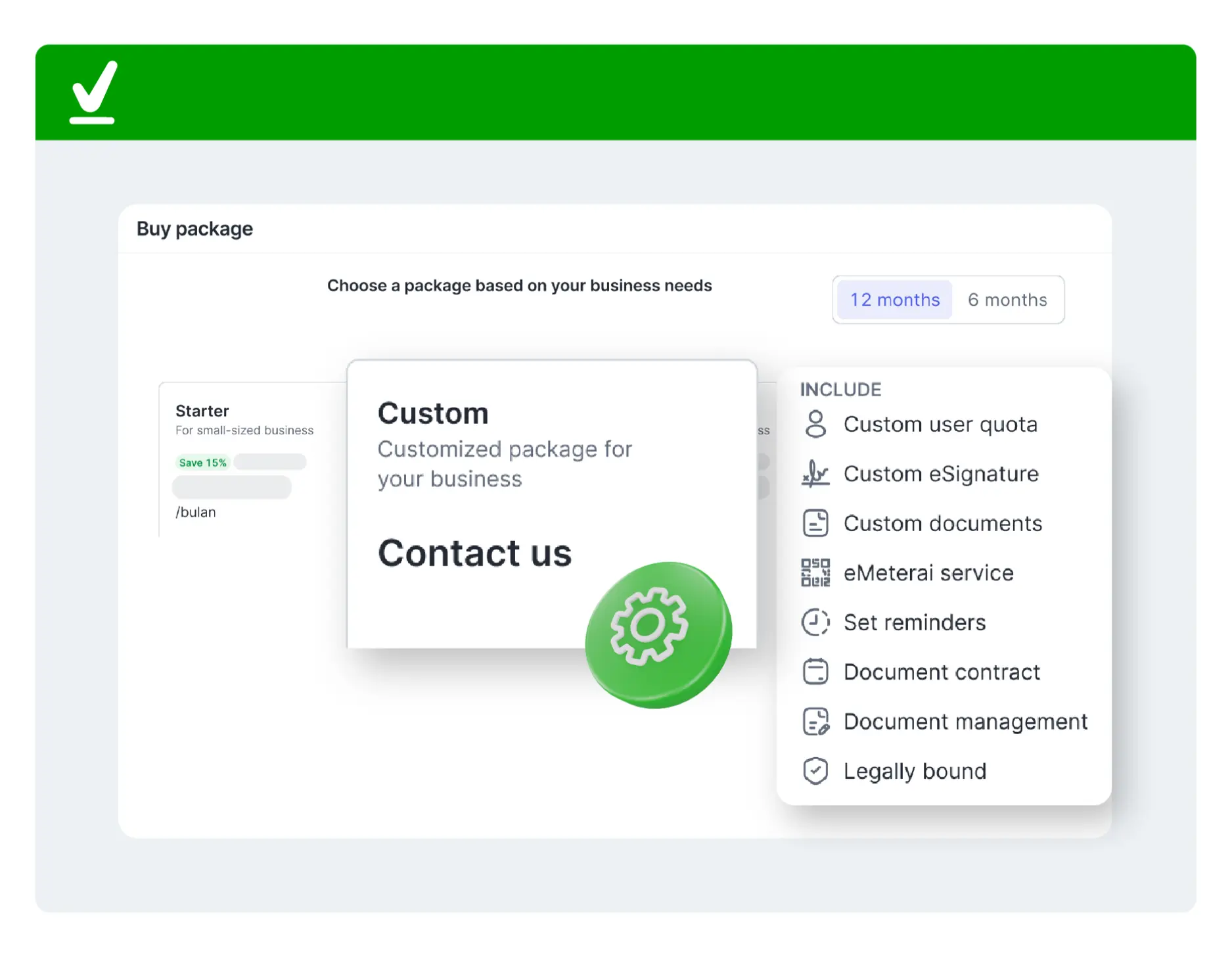Click the Document management edit icon
This screenshot has height=957, width=1232.
click(815, 722)
